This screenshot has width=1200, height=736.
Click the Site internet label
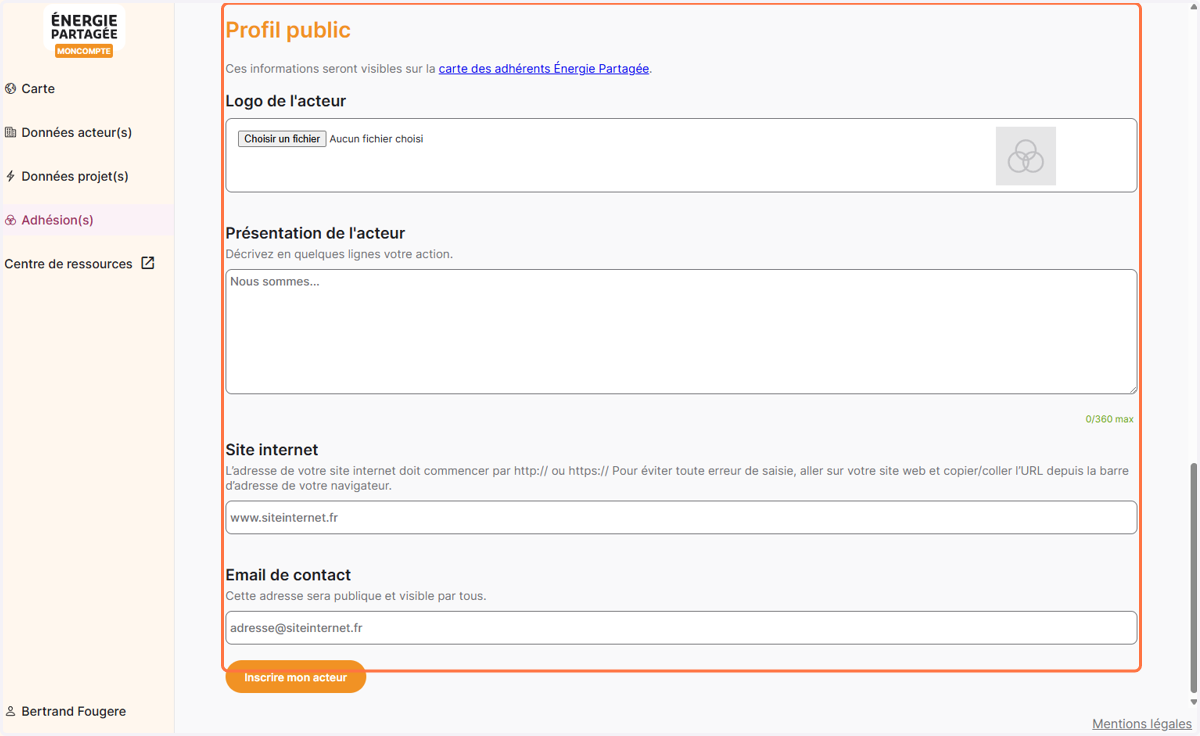[272, 450]
